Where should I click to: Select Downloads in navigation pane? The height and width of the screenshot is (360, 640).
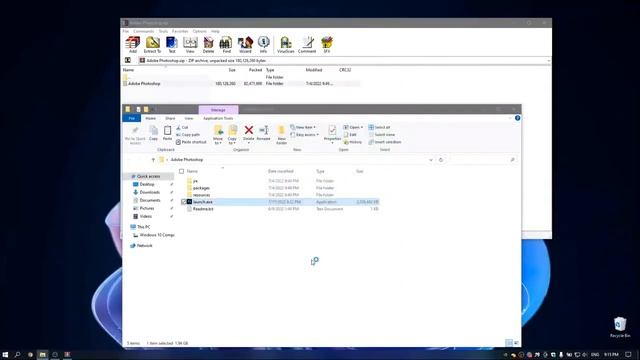[149, 192]
